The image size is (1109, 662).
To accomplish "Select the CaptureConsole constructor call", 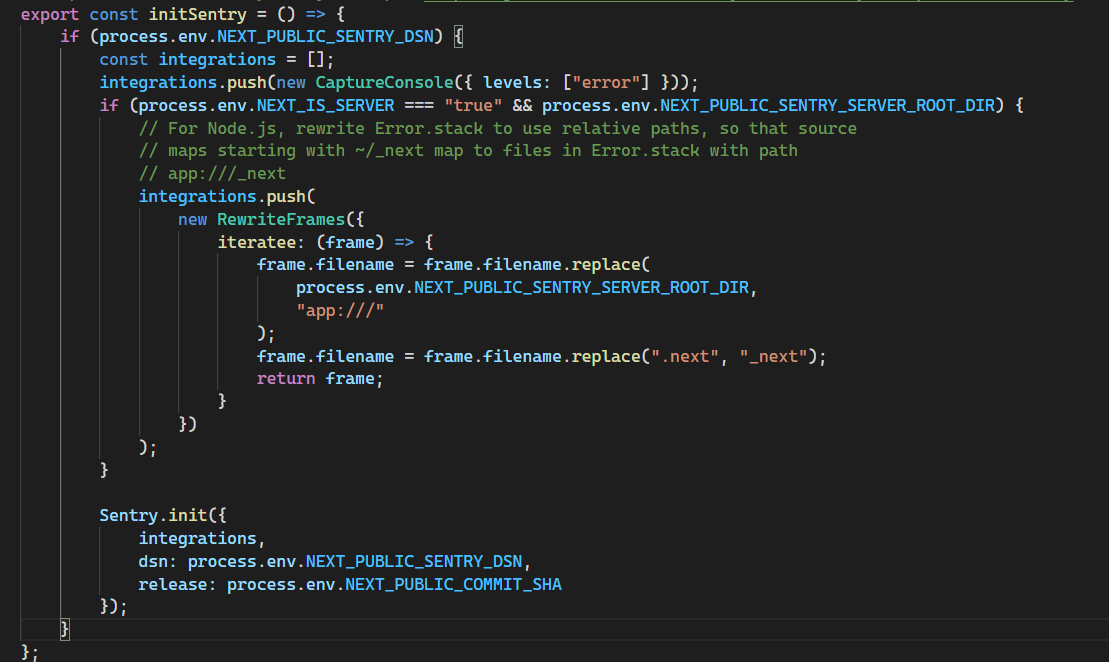I will pyautogui.click(x=384, y=82).
